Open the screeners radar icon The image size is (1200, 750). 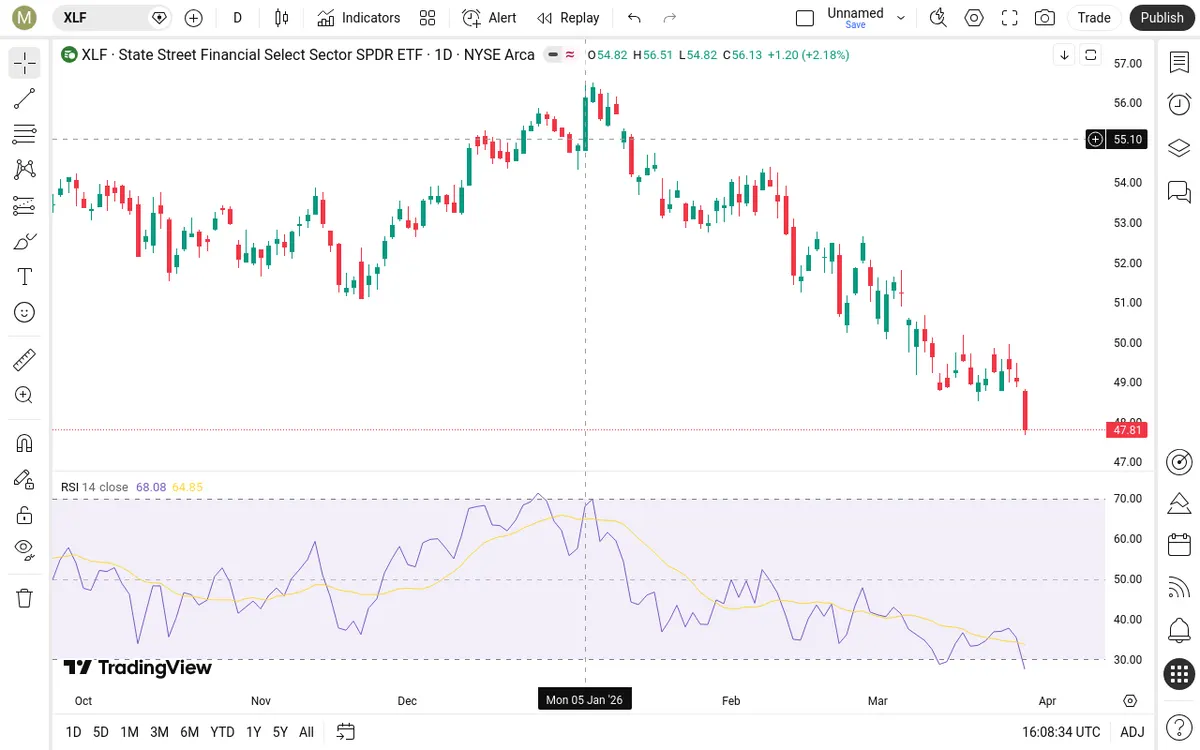[x=1180, y=461]
